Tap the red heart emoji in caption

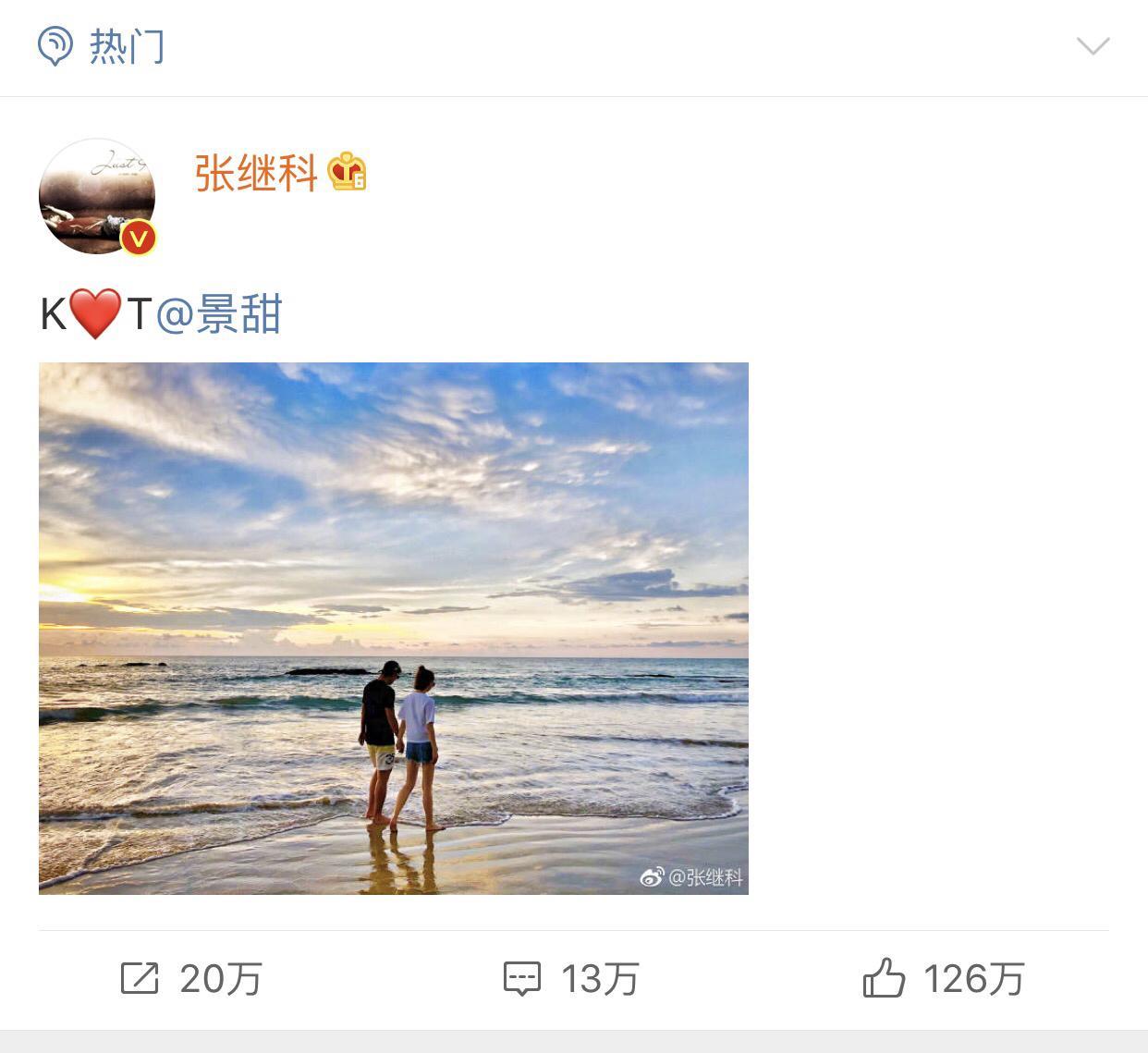[96, 313]
